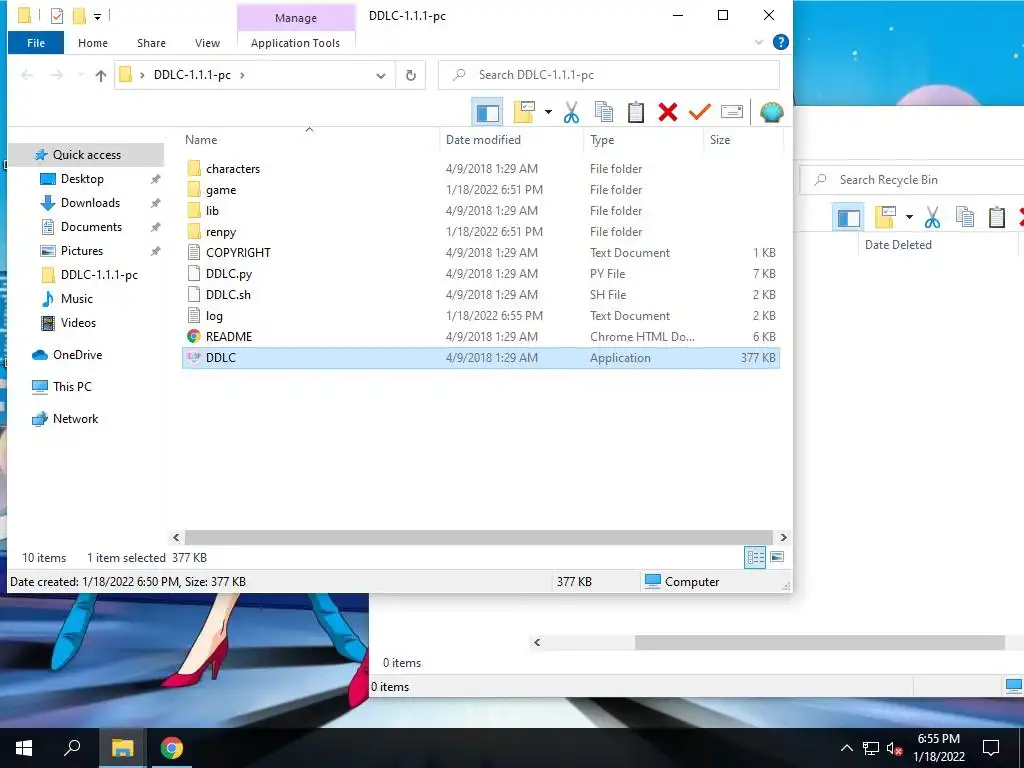1024x768 pixels.
Task: Switch to details view button in status bar
Action: pyautogui.click(x=755, y=558)
